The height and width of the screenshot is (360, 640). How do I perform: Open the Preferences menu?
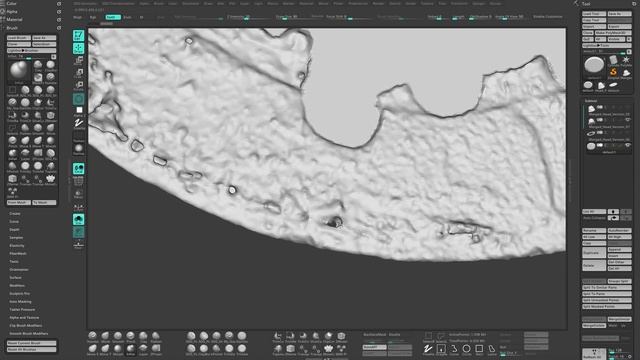point(358,3)
